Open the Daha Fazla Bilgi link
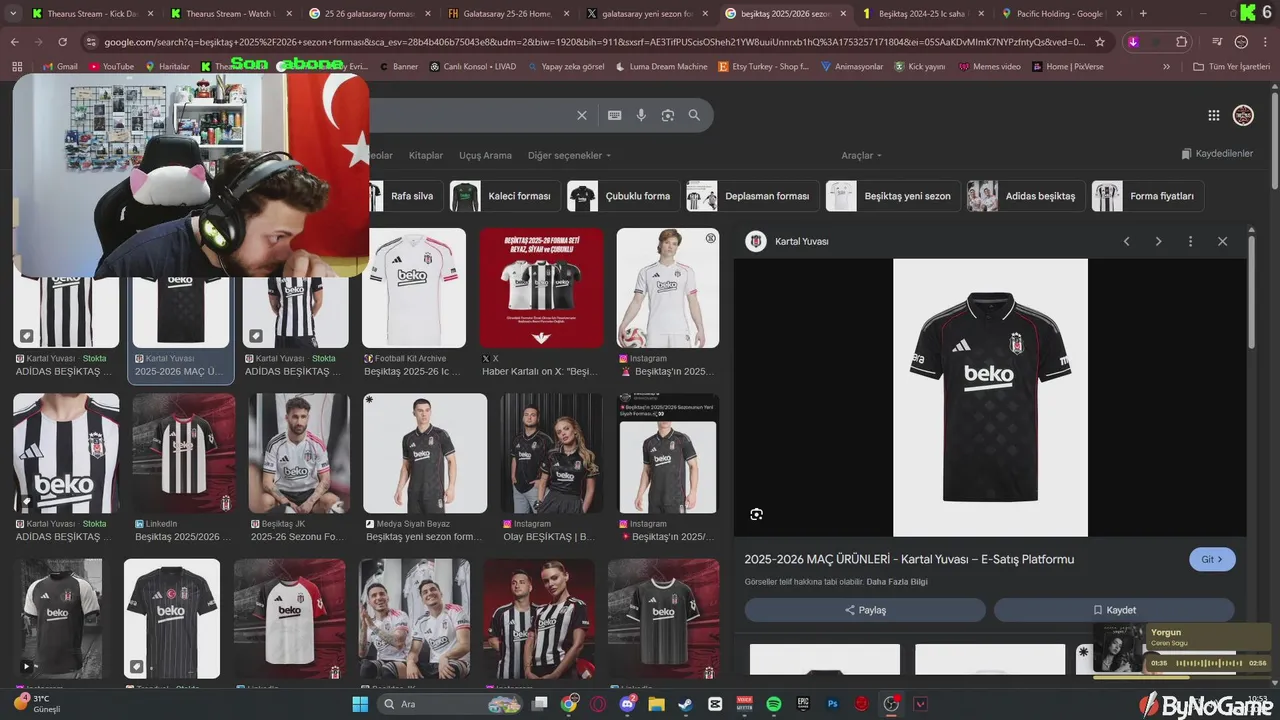The width and height of the screenshot is (1280, 720). (897, 582)
